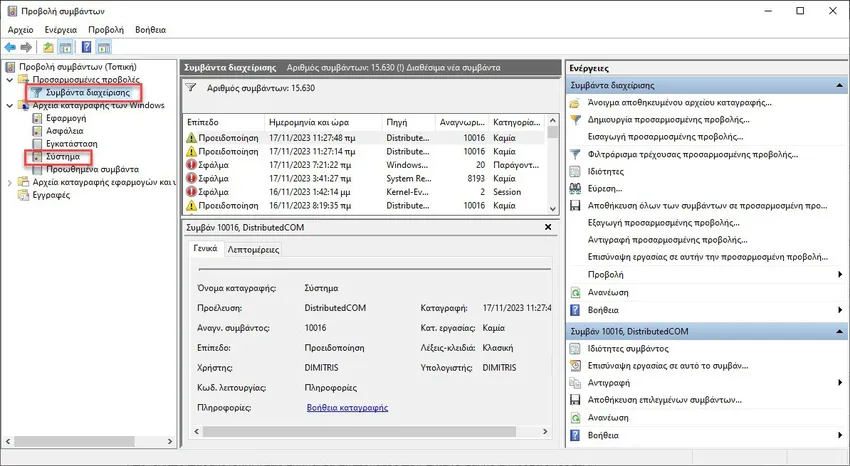Click the save disk icon for Αποθήκευση όλων των συμβάντων
The width and height of the screenshot is (850, 466).
576,206
